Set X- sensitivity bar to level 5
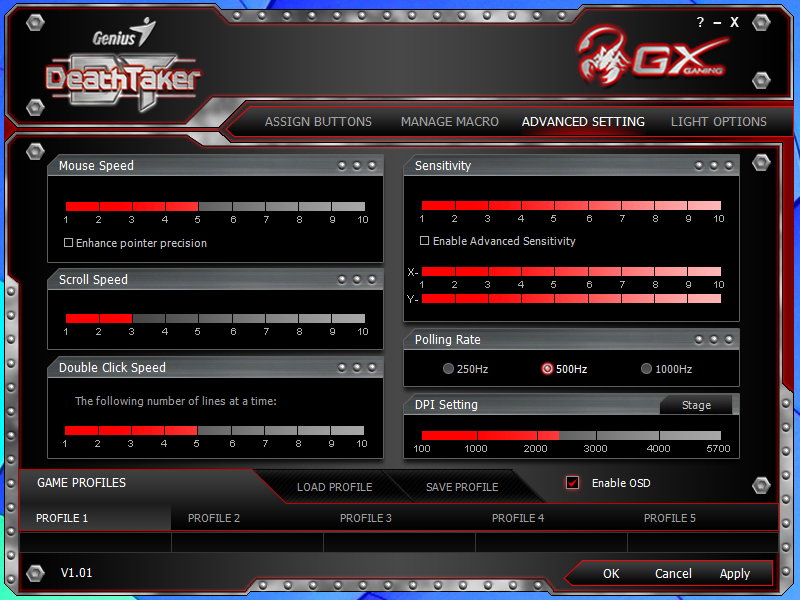 point(554,271)
